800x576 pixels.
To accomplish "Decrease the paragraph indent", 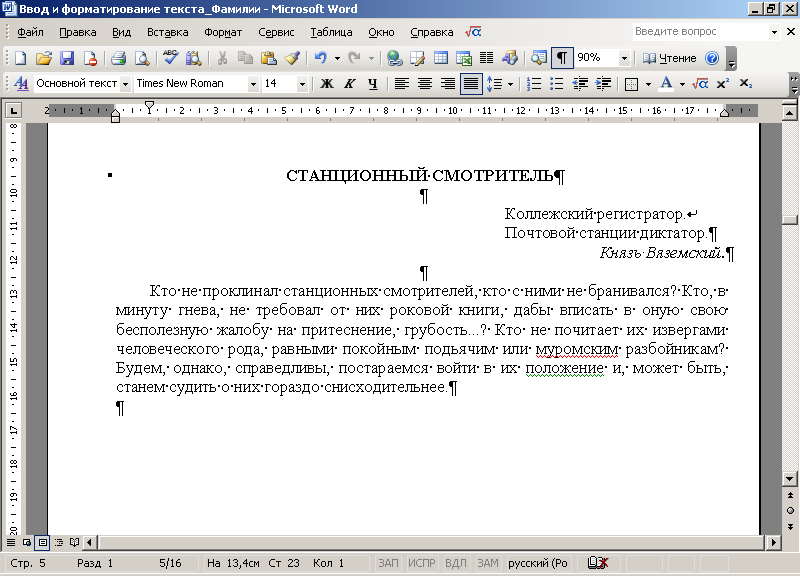I will (x=580, y=84).
